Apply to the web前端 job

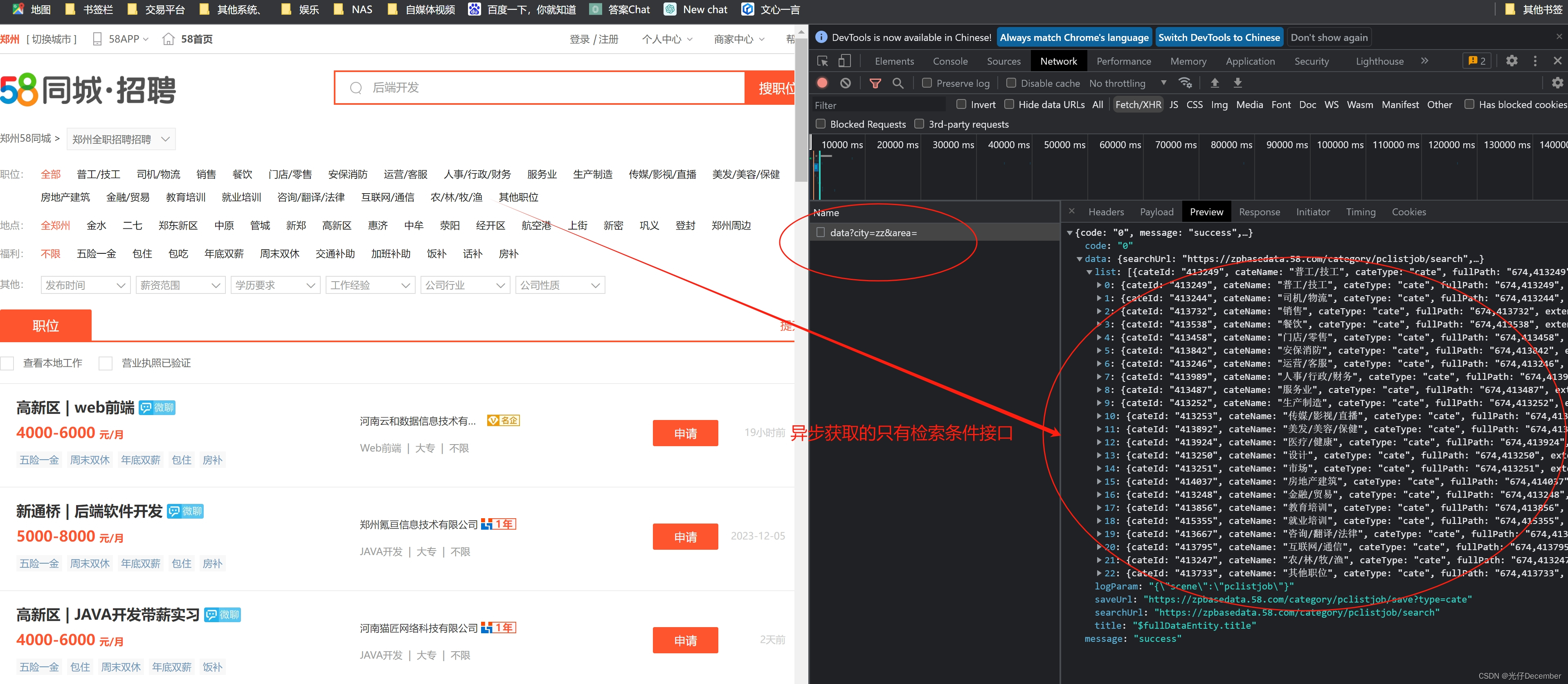click(685, 433)
